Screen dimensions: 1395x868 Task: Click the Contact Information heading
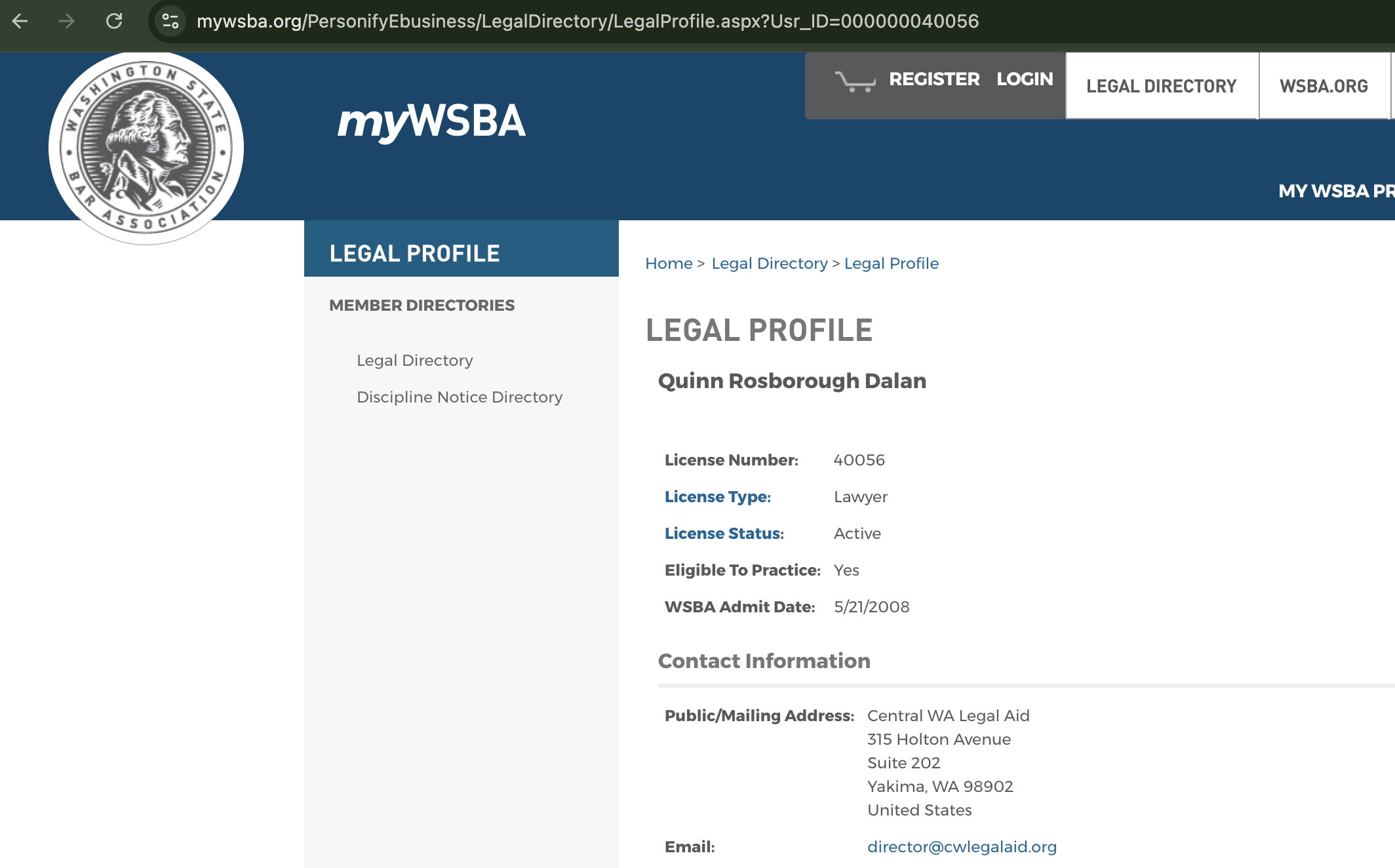point(764,661)
